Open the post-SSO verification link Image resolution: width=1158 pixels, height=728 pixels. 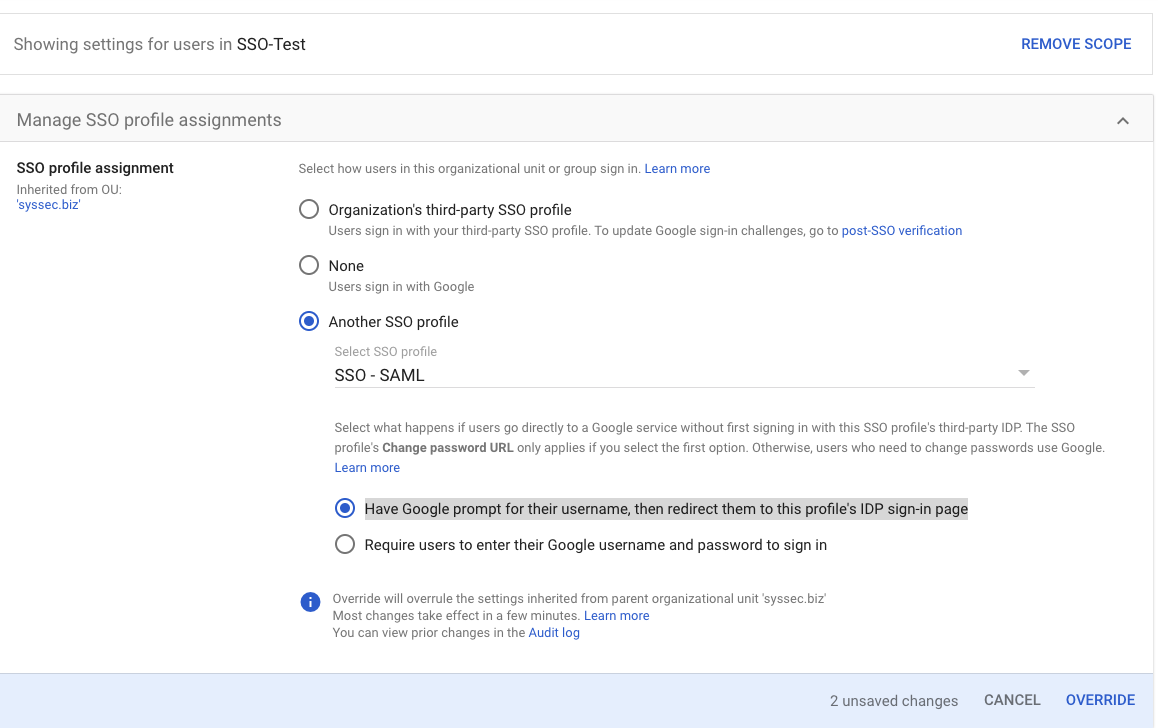pyautogui.click(x=901, y=231)
